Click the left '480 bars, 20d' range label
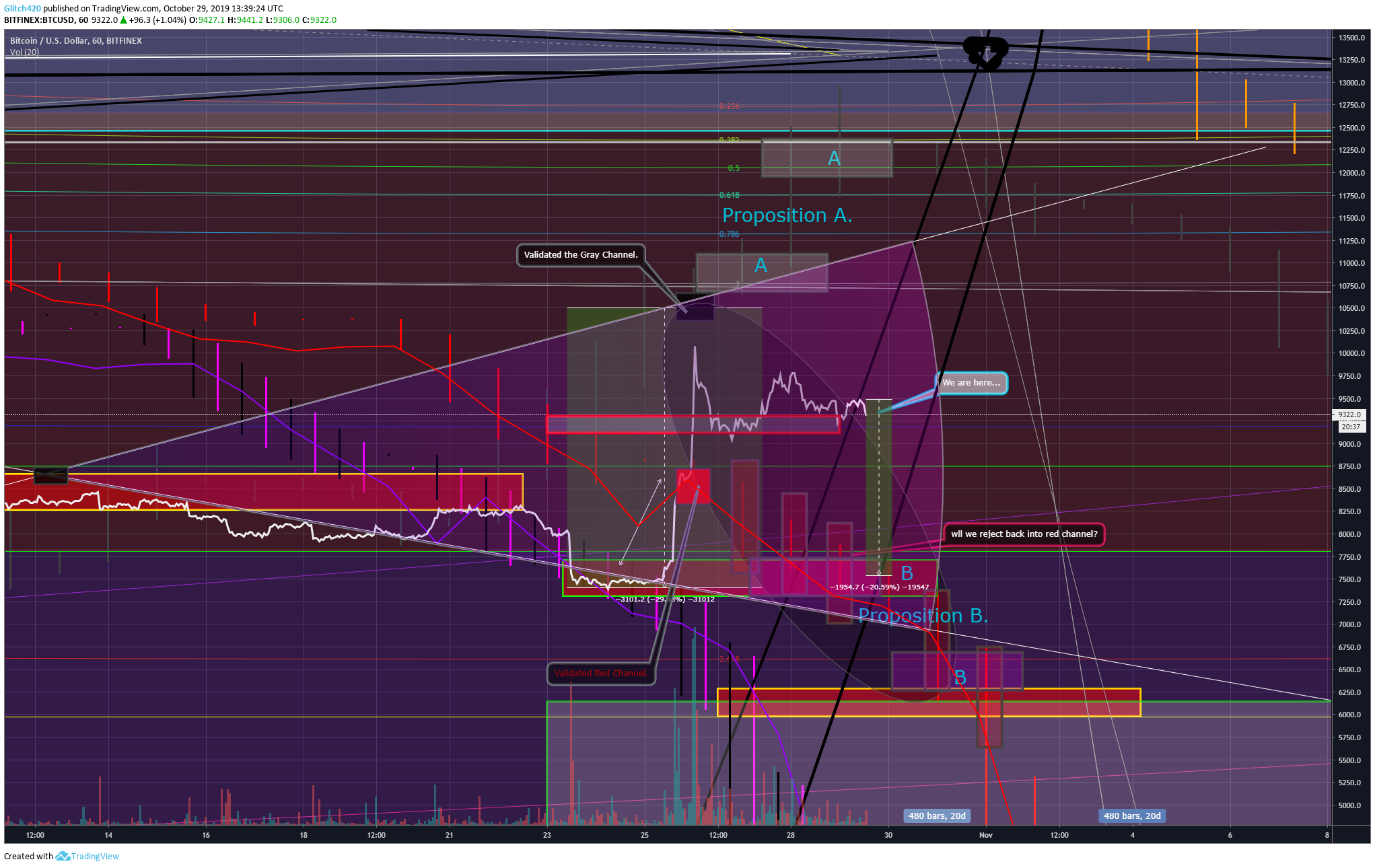This screenshot has height=868, width=1375. pyautogui.click(x=937, y=816)
